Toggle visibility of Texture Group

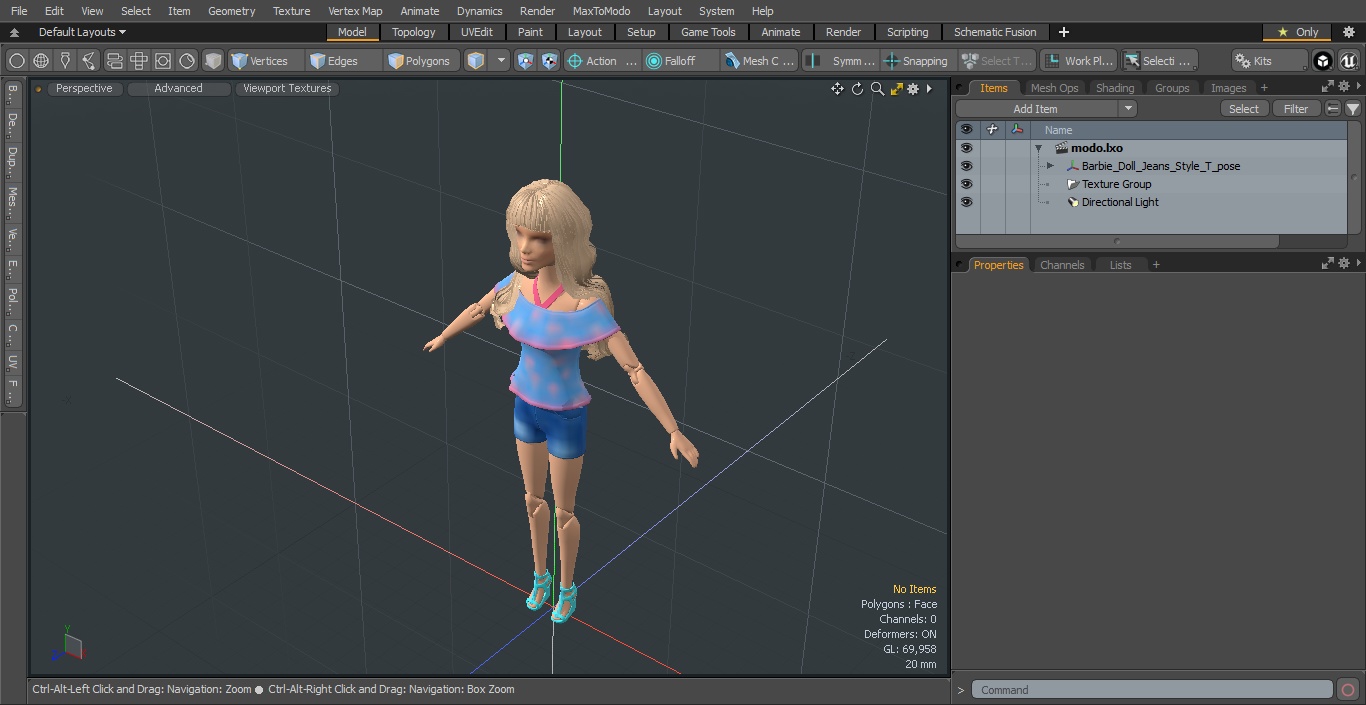966,184
